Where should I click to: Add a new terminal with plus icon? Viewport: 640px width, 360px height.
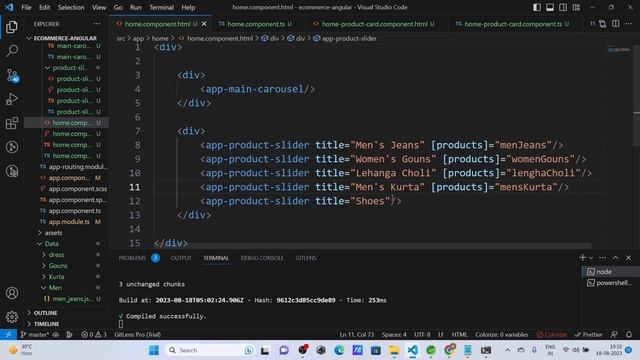582,258
